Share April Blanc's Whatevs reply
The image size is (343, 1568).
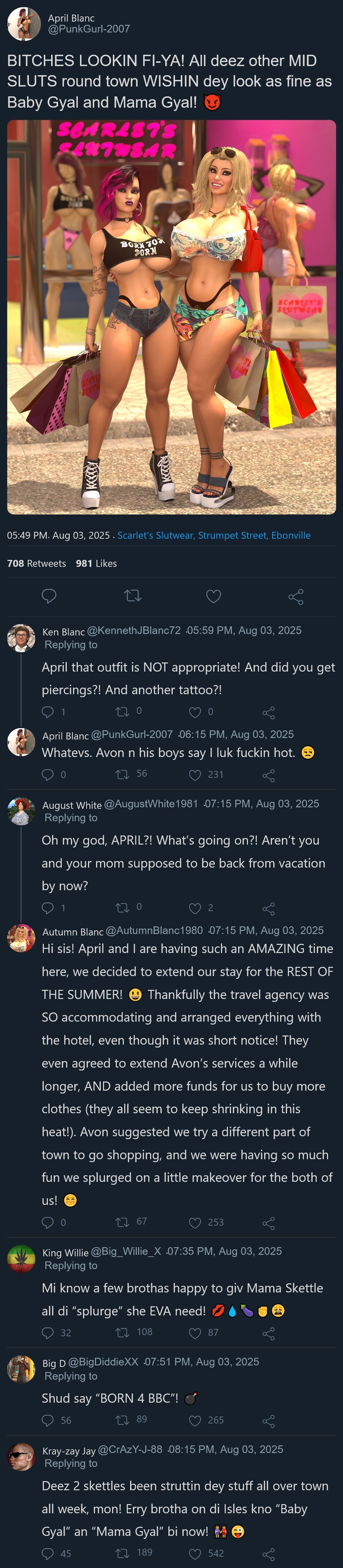268,775
